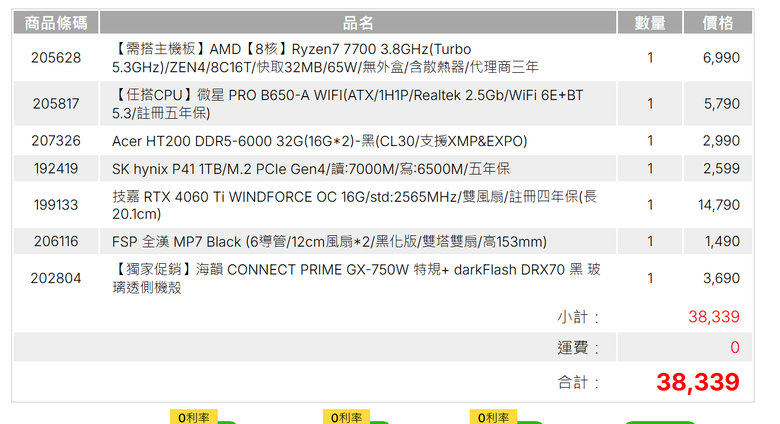Click product barcode 205628
The width and height of the screenshot is (780, 424).
click(56, 58)
